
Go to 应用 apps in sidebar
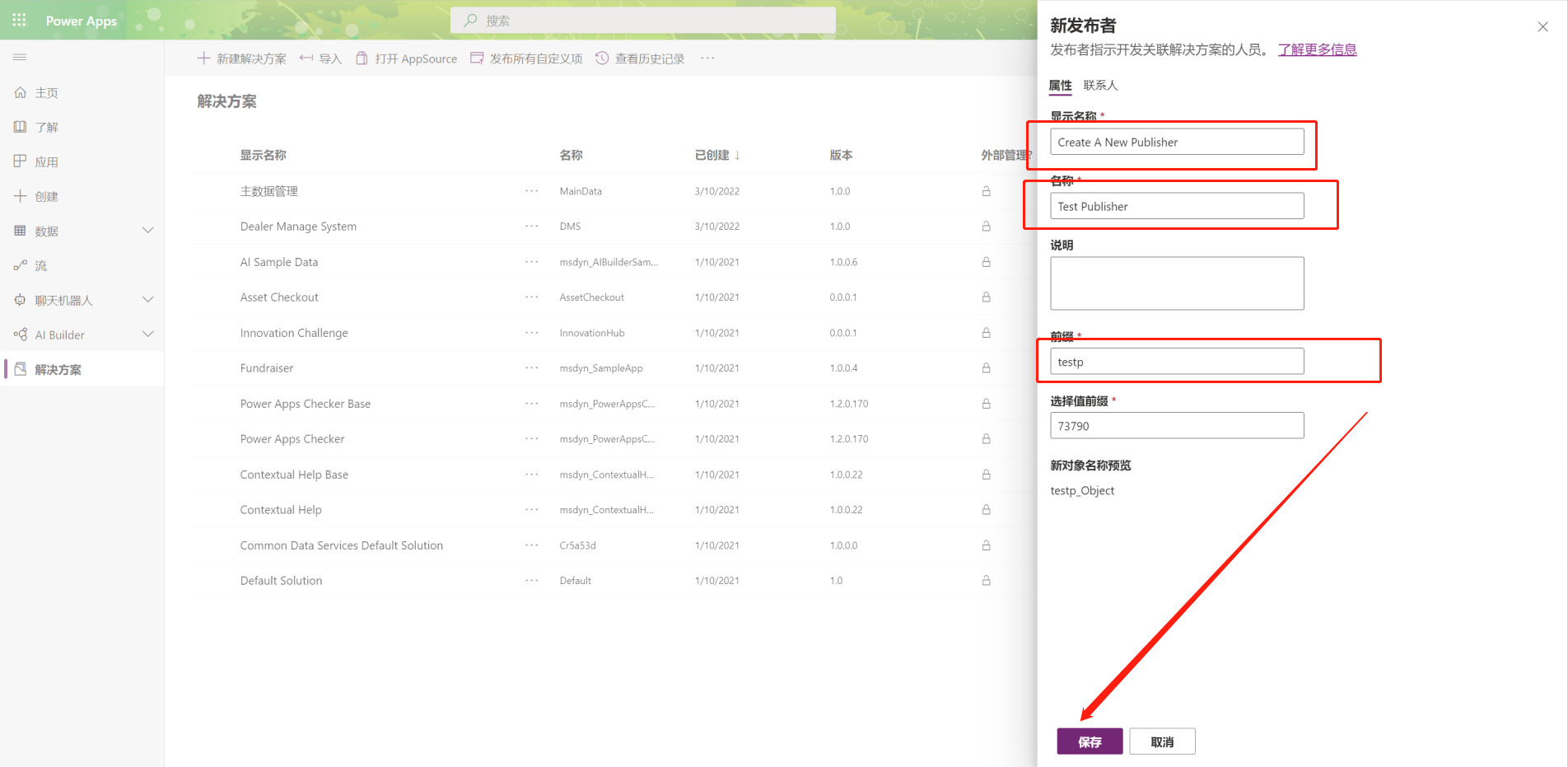47,162
